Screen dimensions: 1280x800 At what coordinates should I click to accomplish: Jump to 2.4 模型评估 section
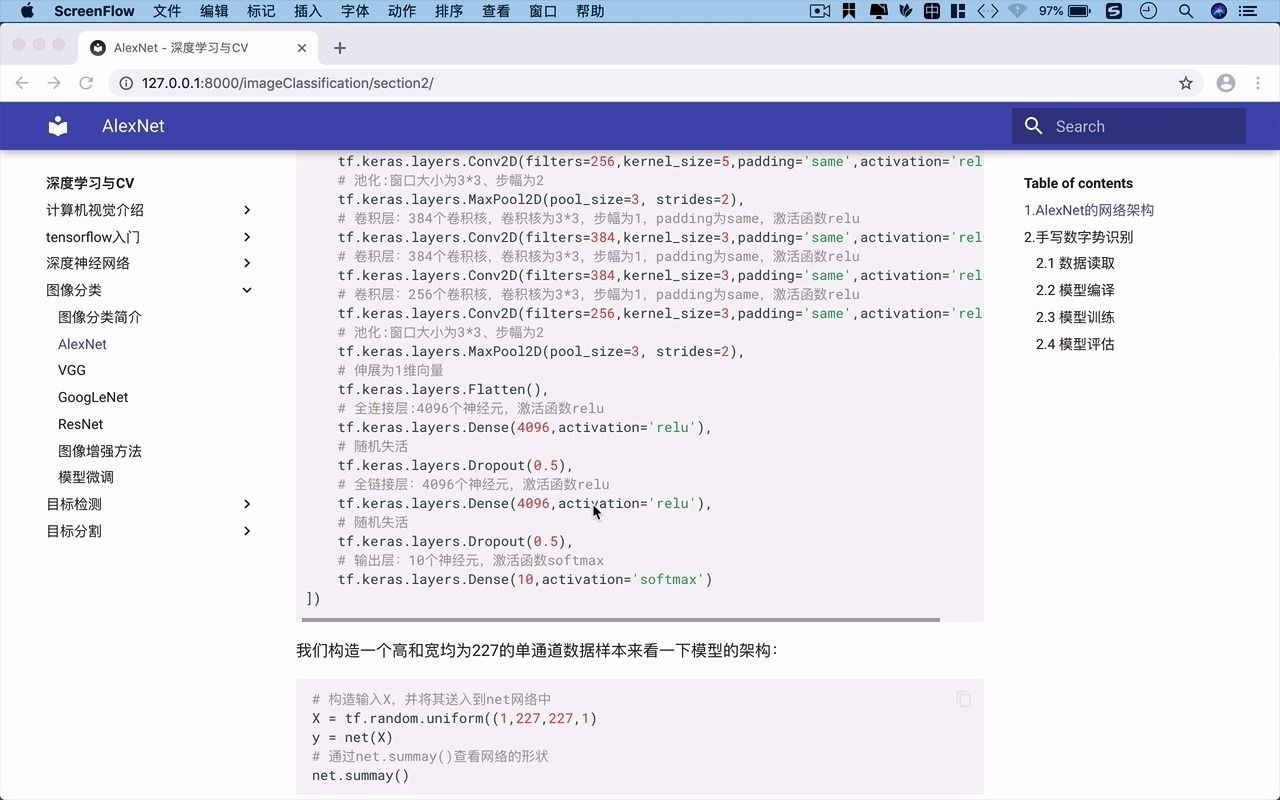click(x=1075, y=344)
